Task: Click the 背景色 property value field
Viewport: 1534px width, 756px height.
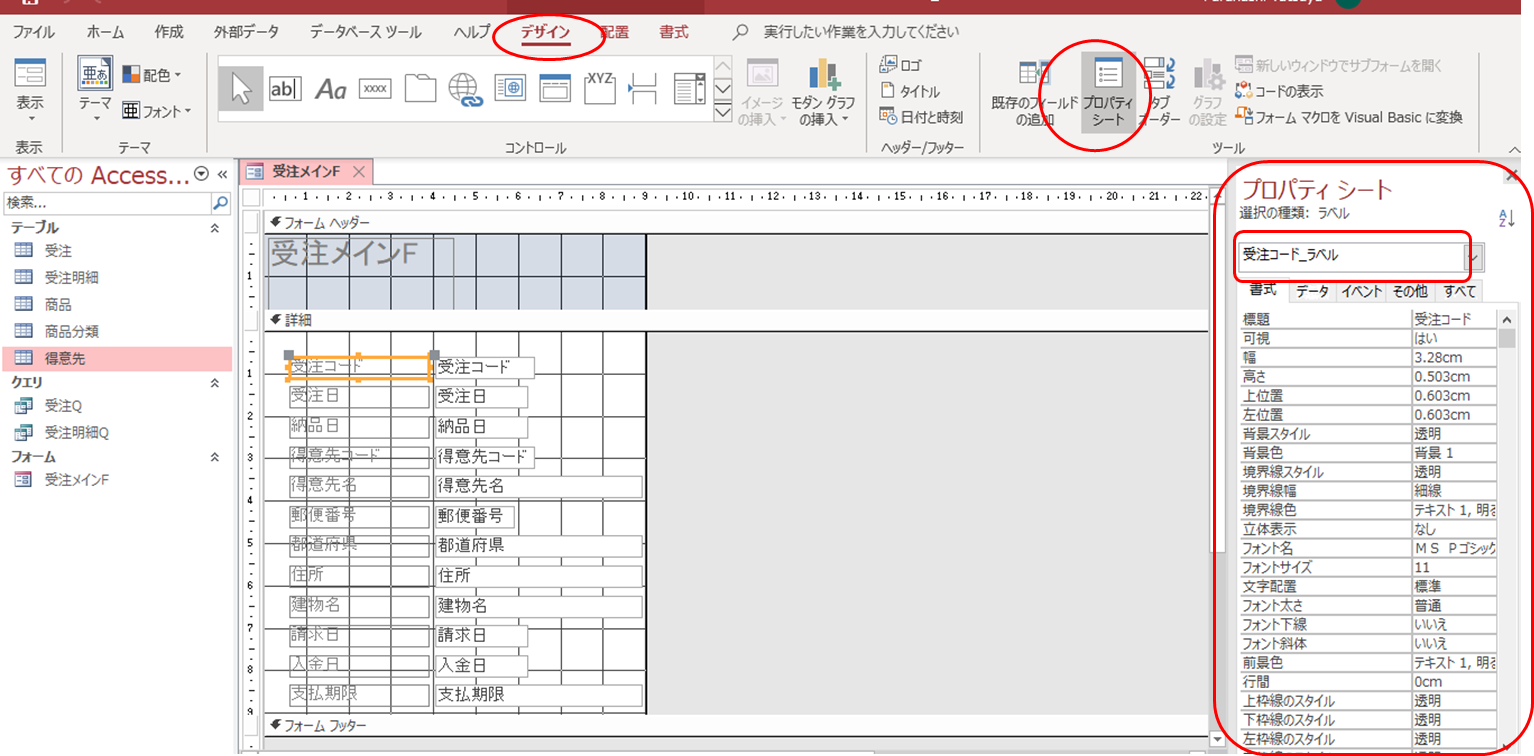Action: click(1454, 453)
